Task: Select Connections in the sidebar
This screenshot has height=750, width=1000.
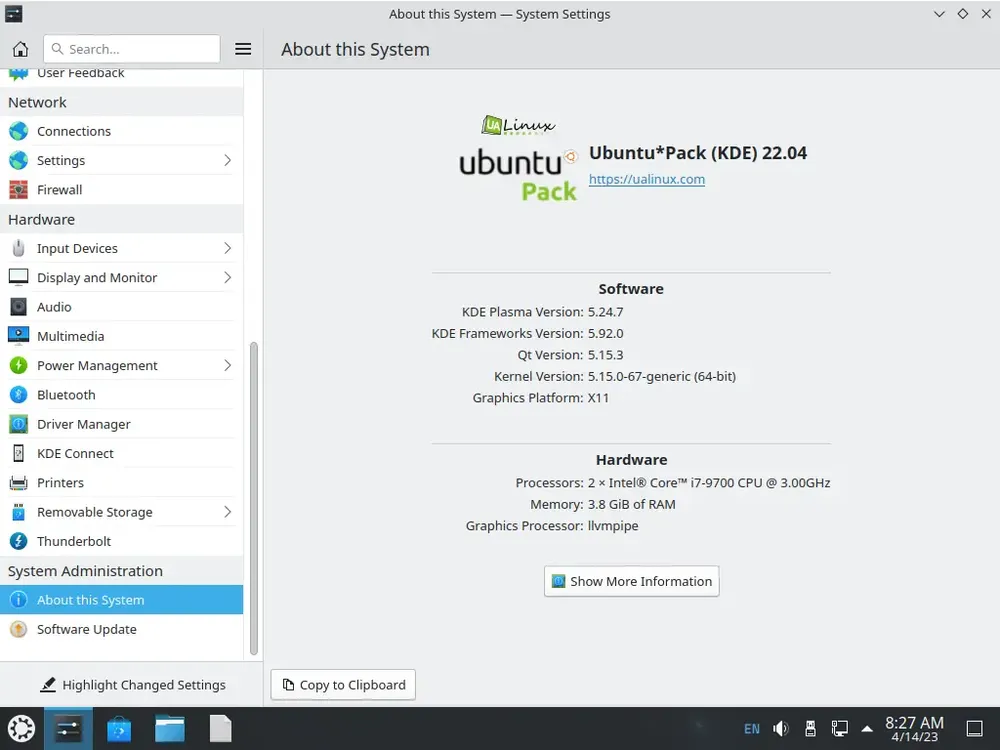Action: (121, 131)
